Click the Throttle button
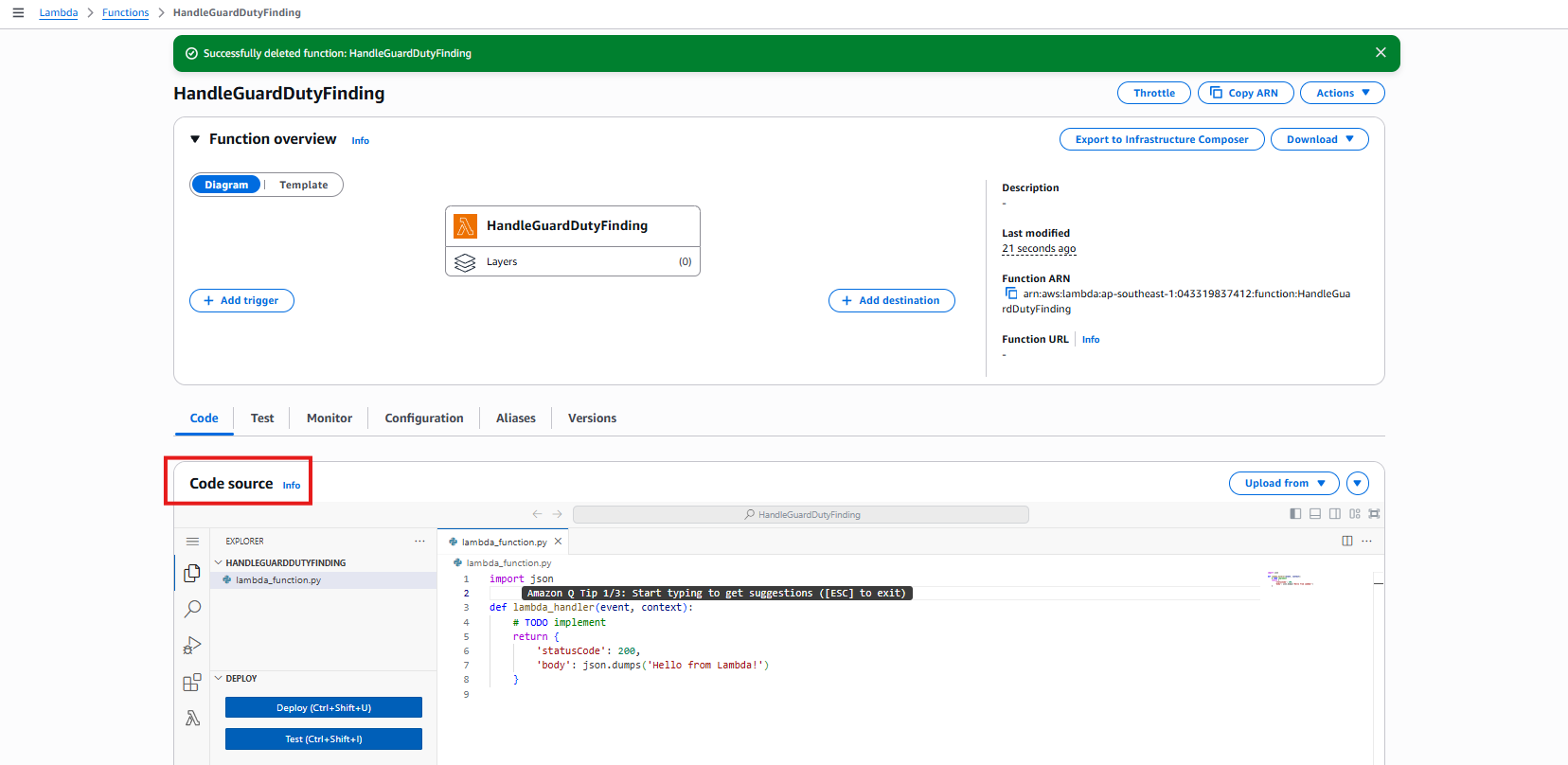Viewport: 1568px width, 765px height. tap(1154, 93)
